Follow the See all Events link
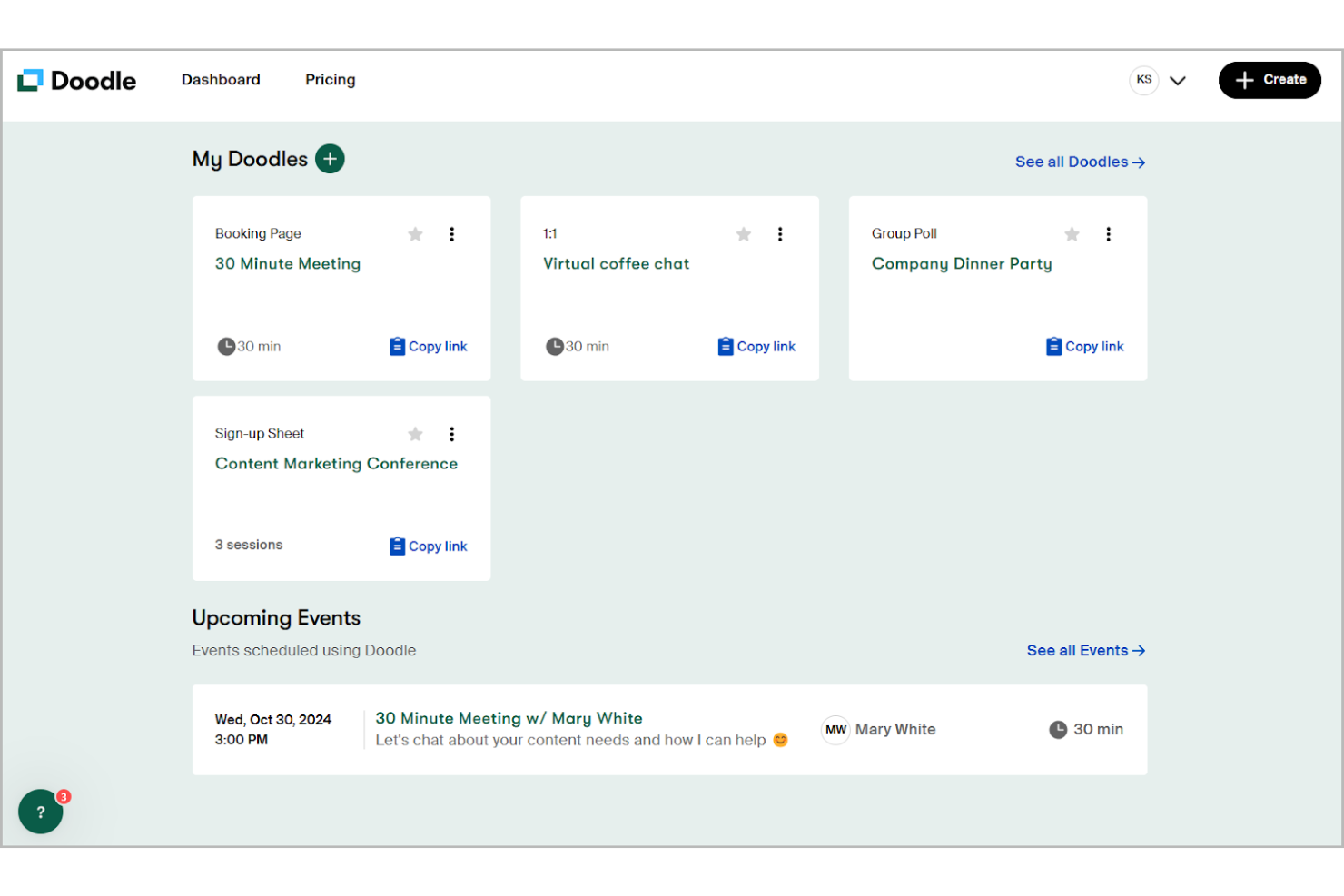Viewport: 1344px width, 896px height. [1086, 650]
